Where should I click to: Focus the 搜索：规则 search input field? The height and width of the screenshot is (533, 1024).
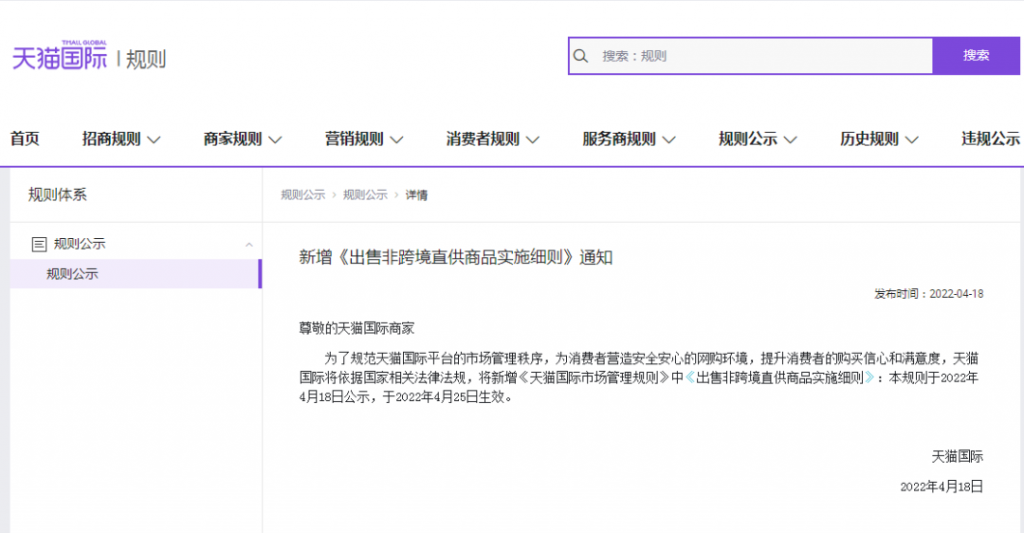point(750,56)
